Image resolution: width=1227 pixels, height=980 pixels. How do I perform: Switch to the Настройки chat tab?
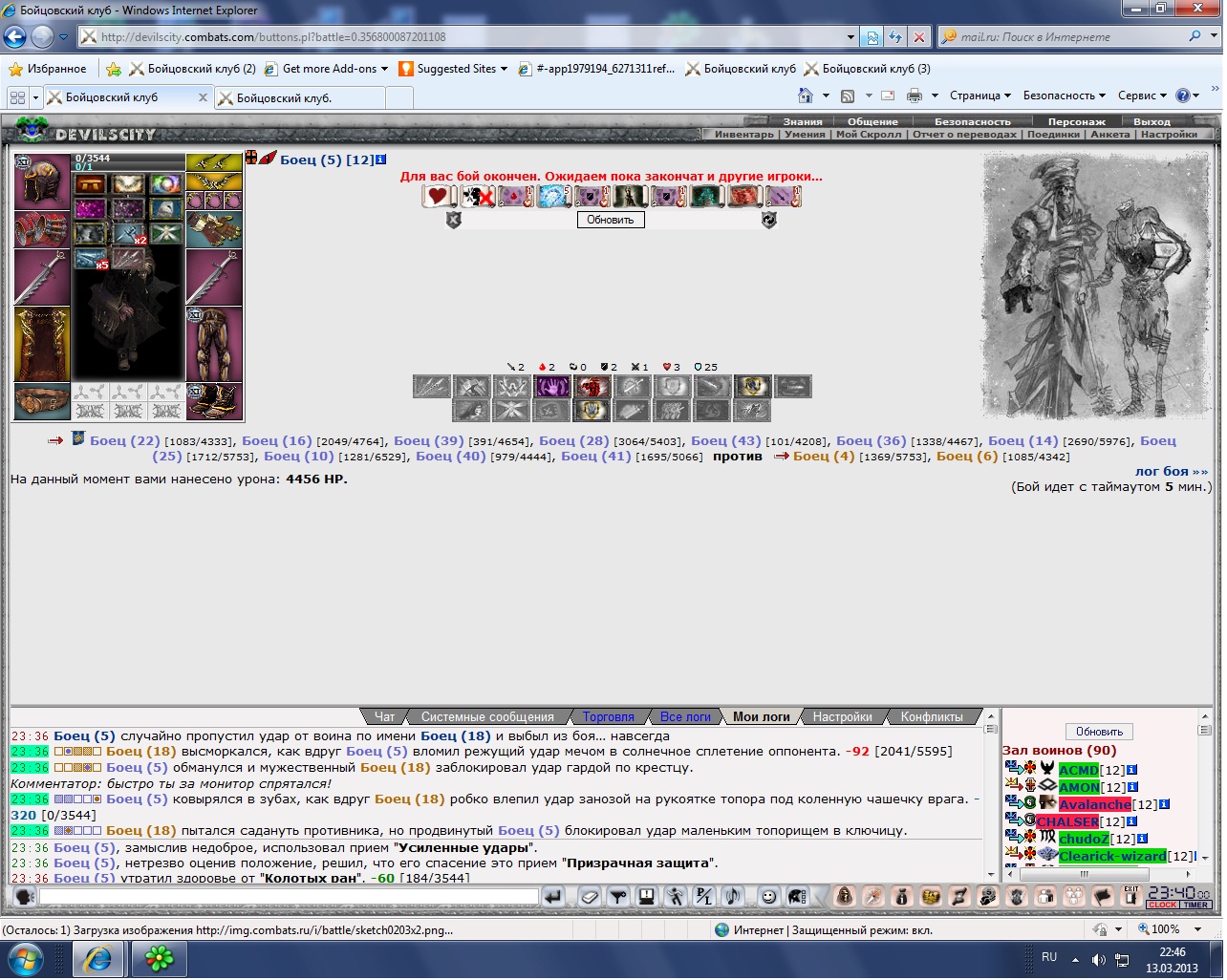pyautogui.click(x=842, y=717)
